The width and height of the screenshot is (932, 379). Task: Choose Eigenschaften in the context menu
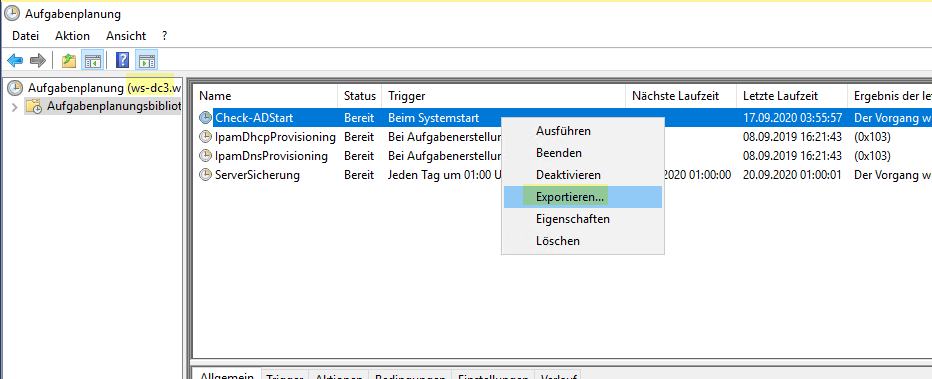(582, 219)
